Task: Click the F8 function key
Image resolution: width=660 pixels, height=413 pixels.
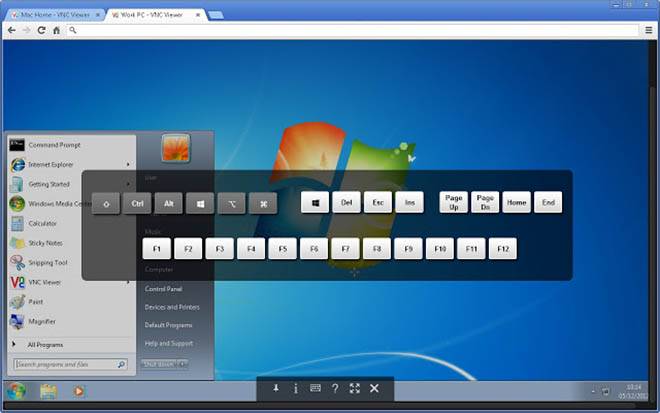Action: click(377, 249)
